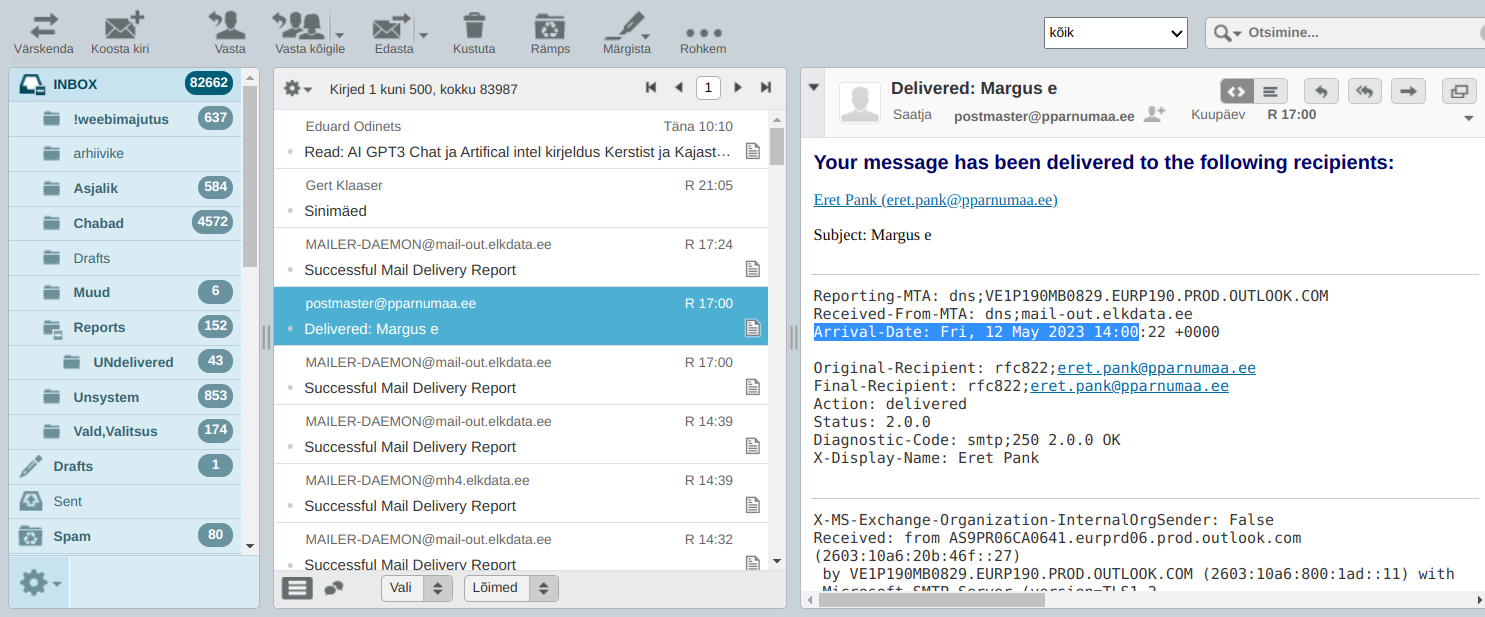Add postmaster@pparnumaa.ee to contacts
The image size is (1485, 617).
tap(1154, 115)
